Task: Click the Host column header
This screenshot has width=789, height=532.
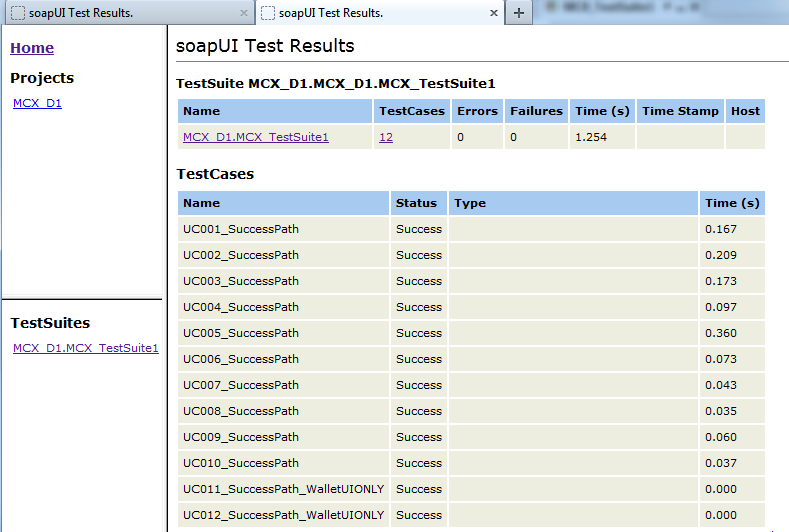Action: pos(745,111)
